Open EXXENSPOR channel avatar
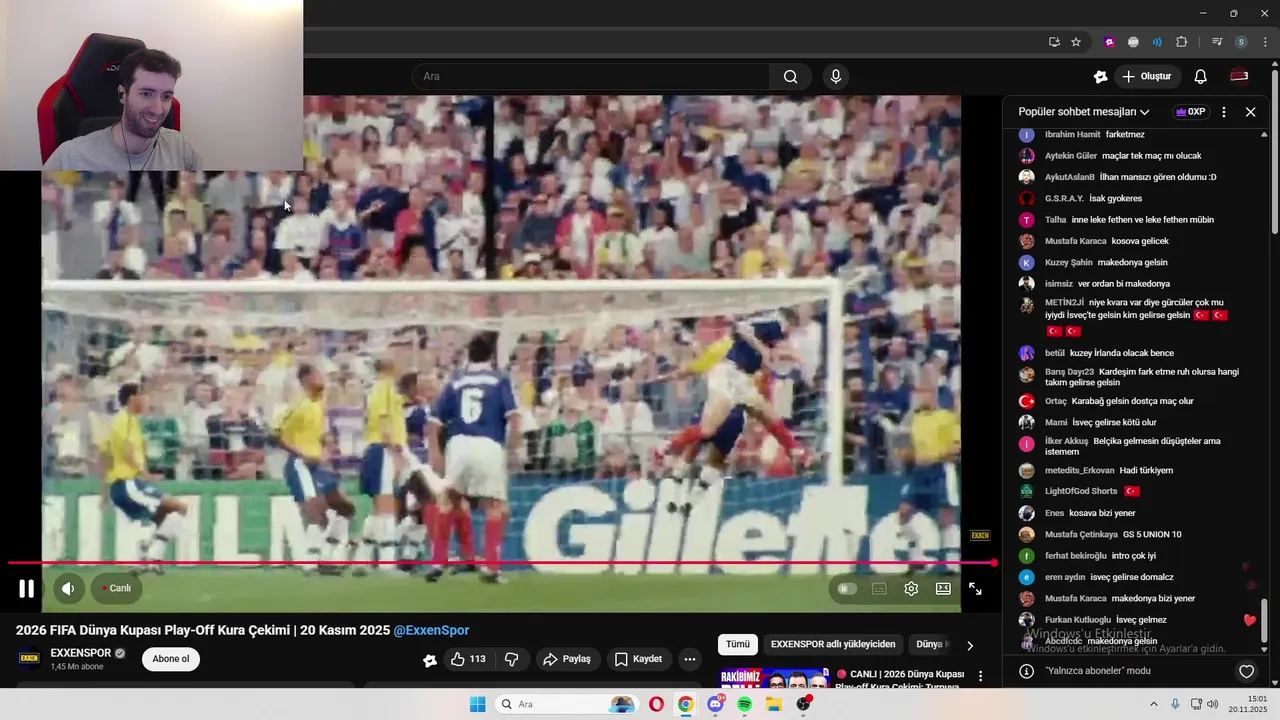This screenshot has width=1280, height=720. (x=30, y=658)
